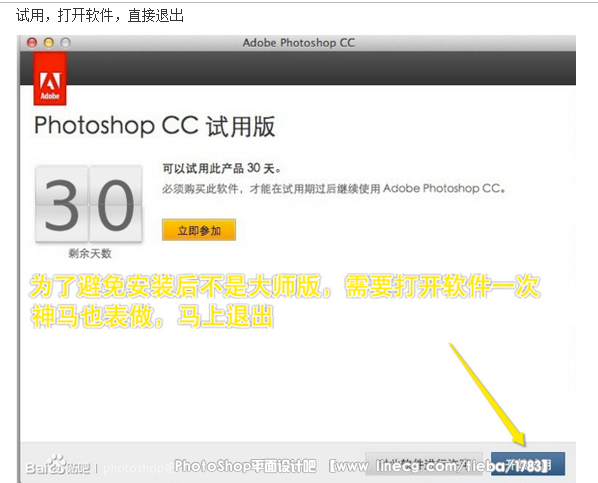Click the blue button in the footer
This screenshot has height=483, width=598.
528,464
